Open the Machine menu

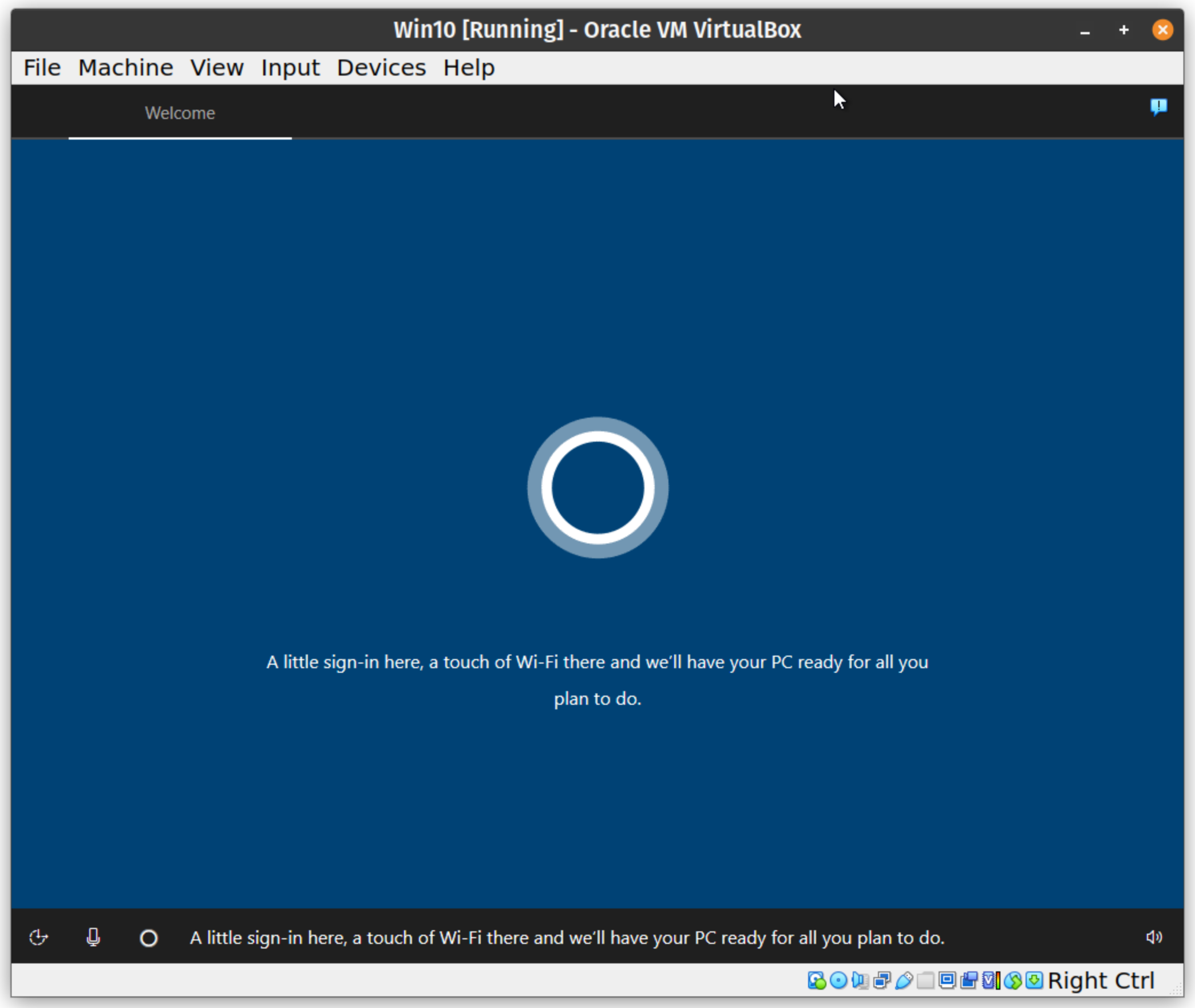click(x=125, y=68)
